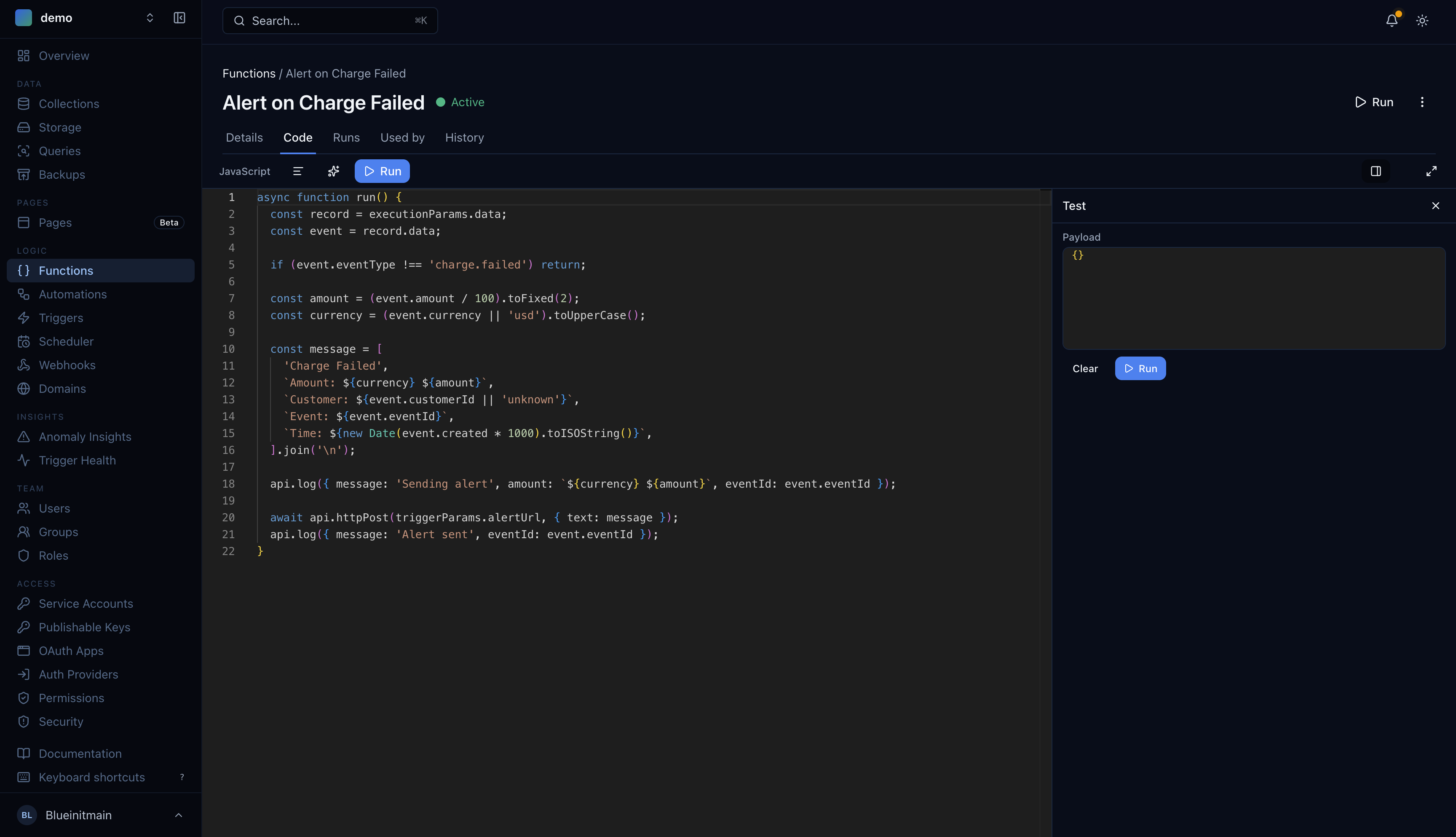Open the Used by tab

click(402, 137)
